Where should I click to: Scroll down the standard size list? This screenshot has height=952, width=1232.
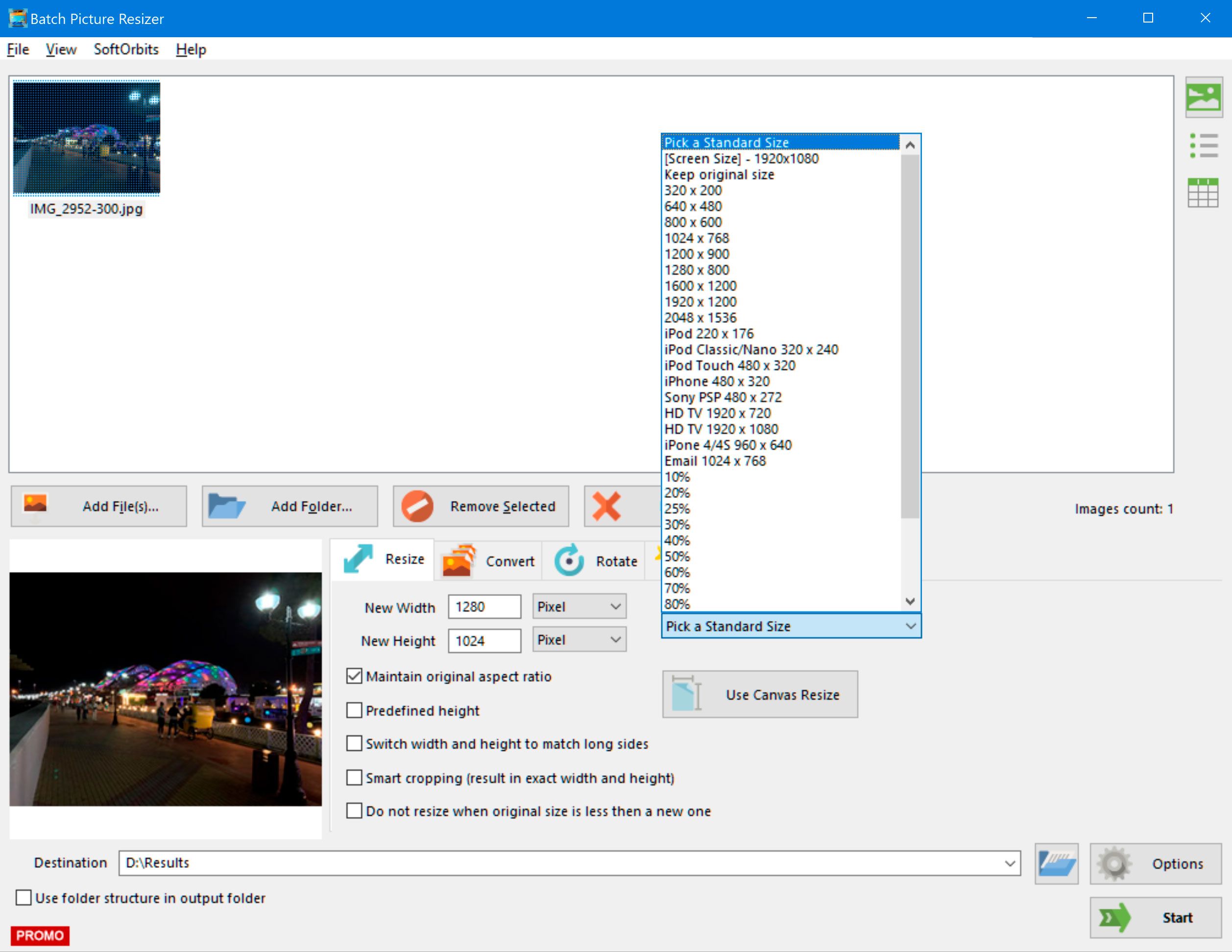coord(910,602)
